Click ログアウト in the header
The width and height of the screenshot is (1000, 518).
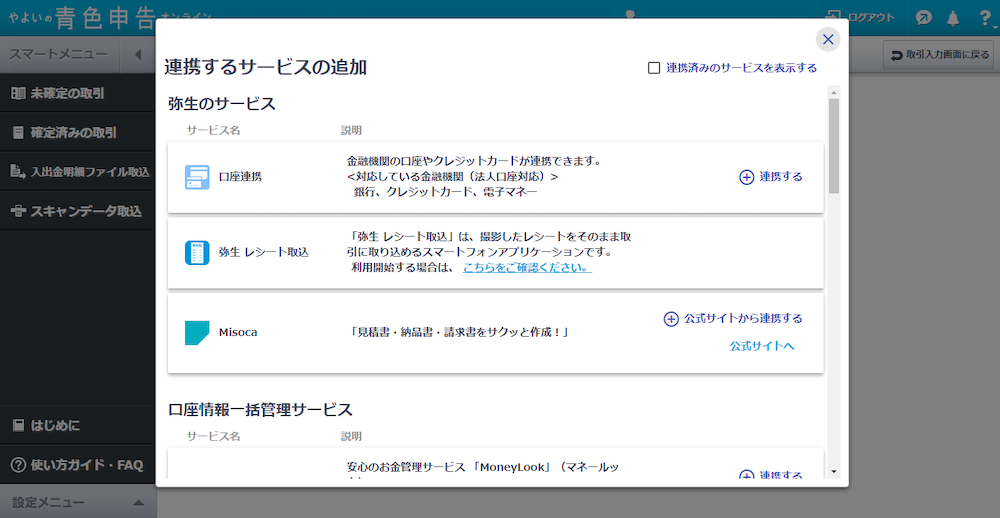click(860, 18)
